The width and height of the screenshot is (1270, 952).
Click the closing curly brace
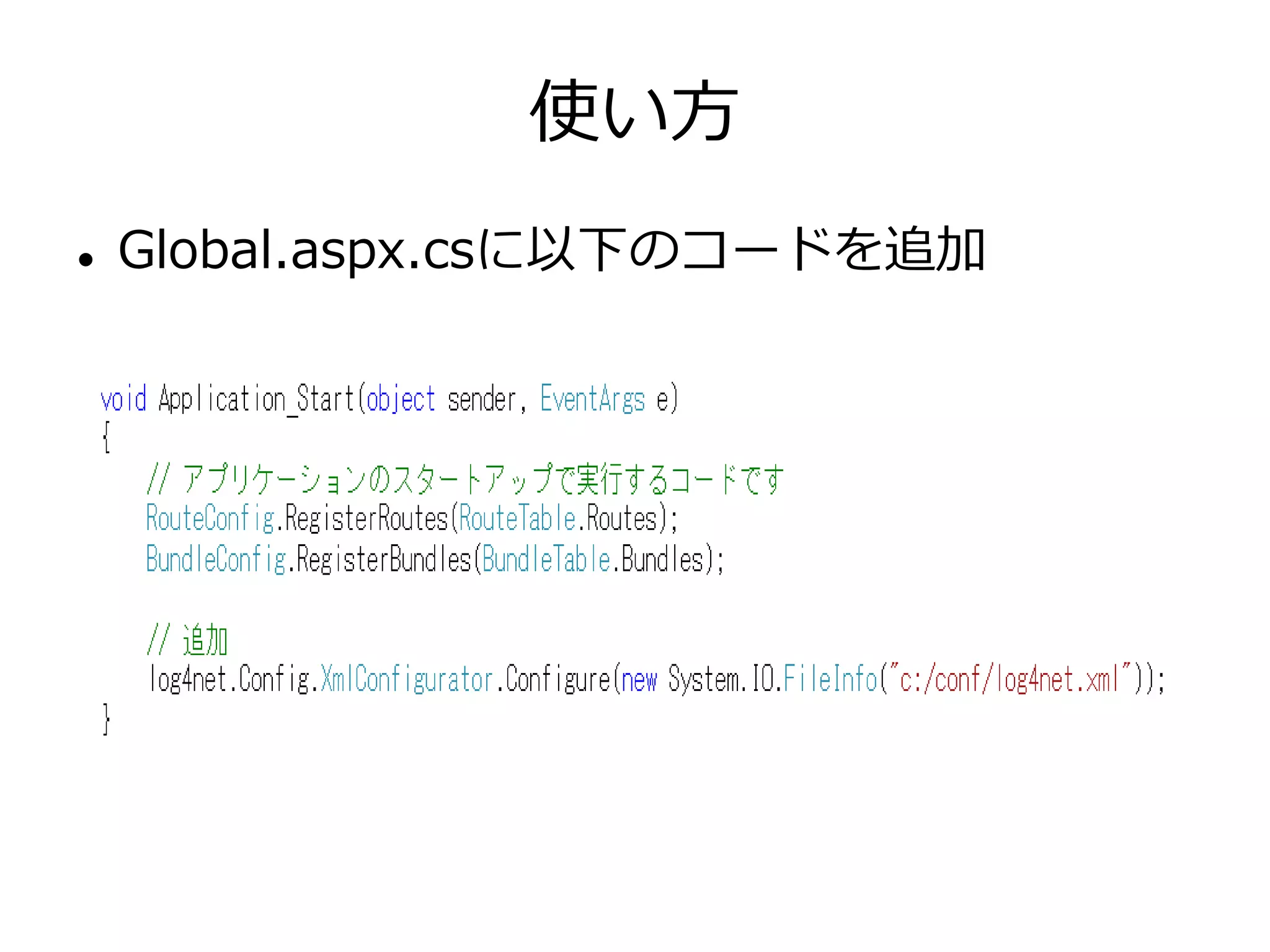click(106, 719)
